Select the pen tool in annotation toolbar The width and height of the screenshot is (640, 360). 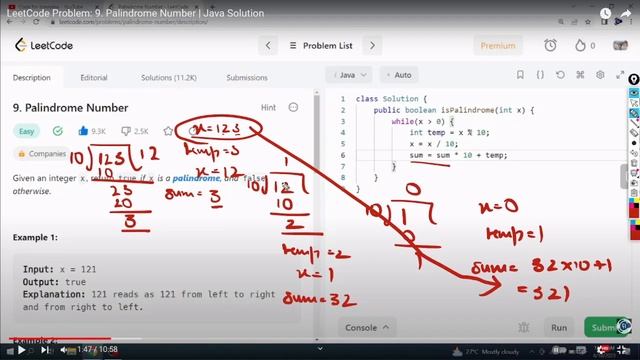[x=633, y=113]
